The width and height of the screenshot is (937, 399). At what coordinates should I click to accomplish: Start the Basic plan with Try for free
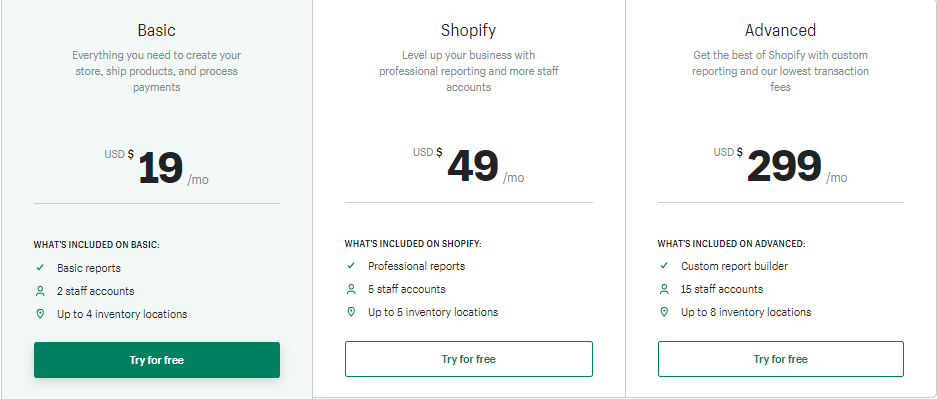click(x=157, y=360)
